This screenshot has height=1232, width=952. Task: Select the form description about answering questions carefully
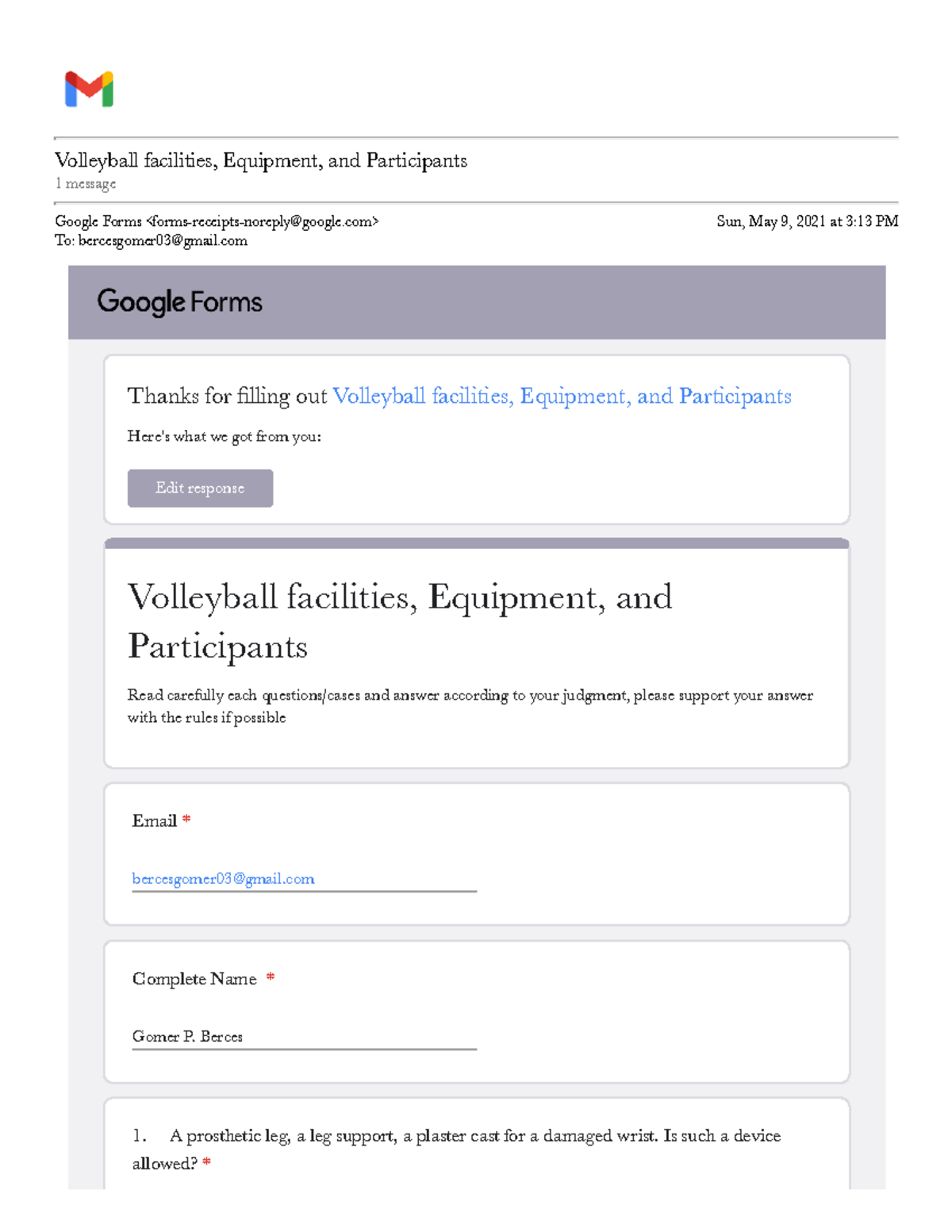(470, 706)
